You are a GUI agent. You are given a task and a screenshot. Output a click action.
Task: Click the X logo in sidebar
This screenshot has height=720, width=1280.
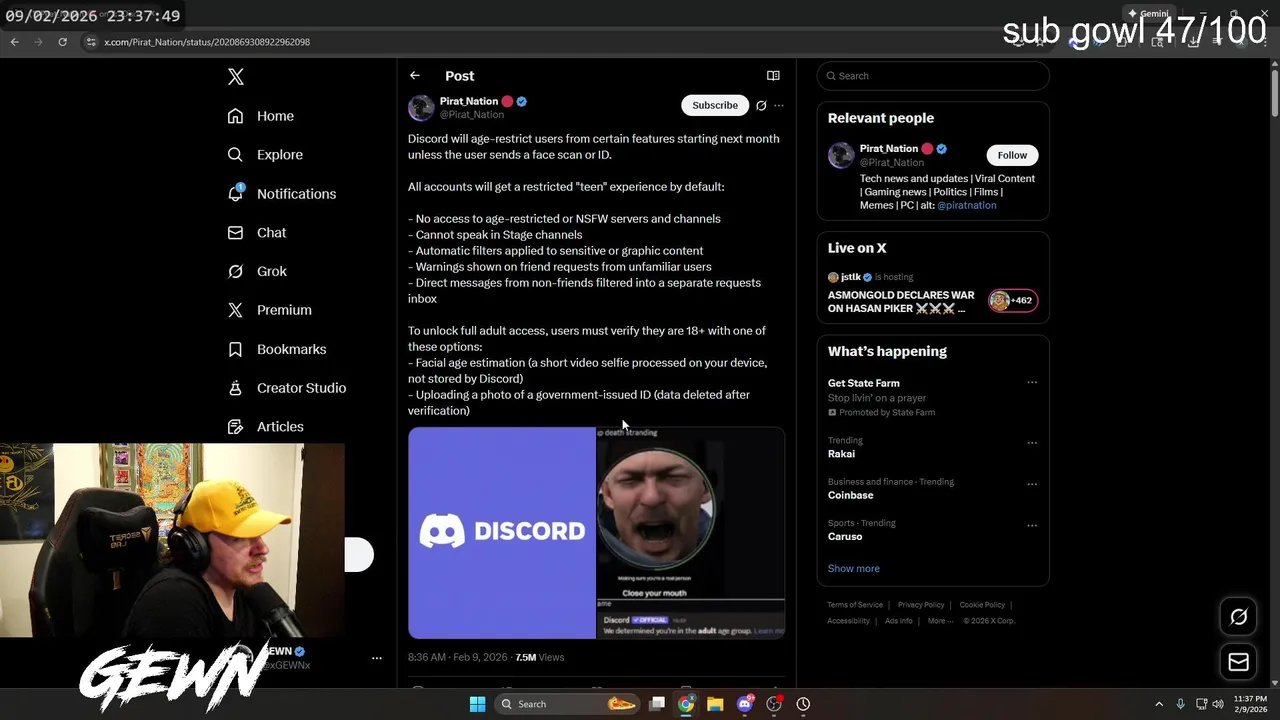(x=235, y=77)
